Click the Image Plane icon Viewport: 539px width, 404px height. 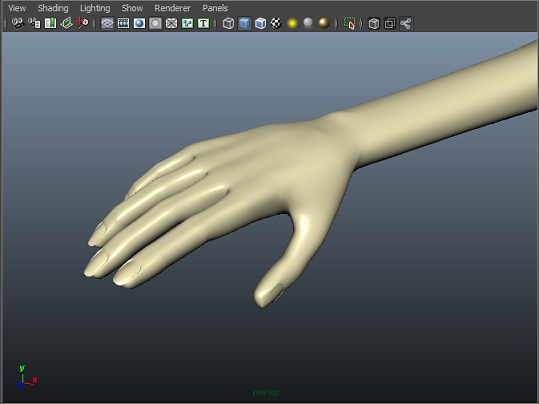66,23
